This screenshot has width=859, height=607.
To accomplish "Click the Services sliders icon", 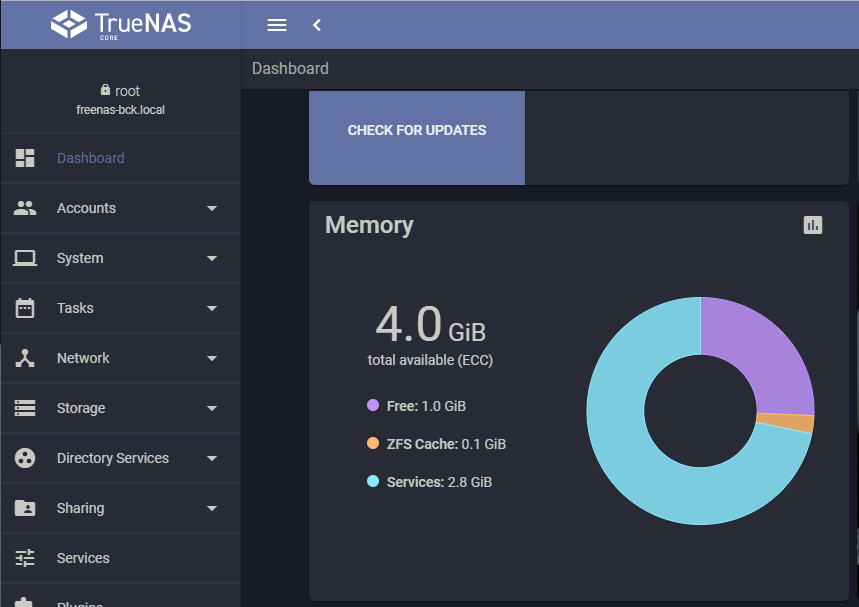I will point(25,558).
